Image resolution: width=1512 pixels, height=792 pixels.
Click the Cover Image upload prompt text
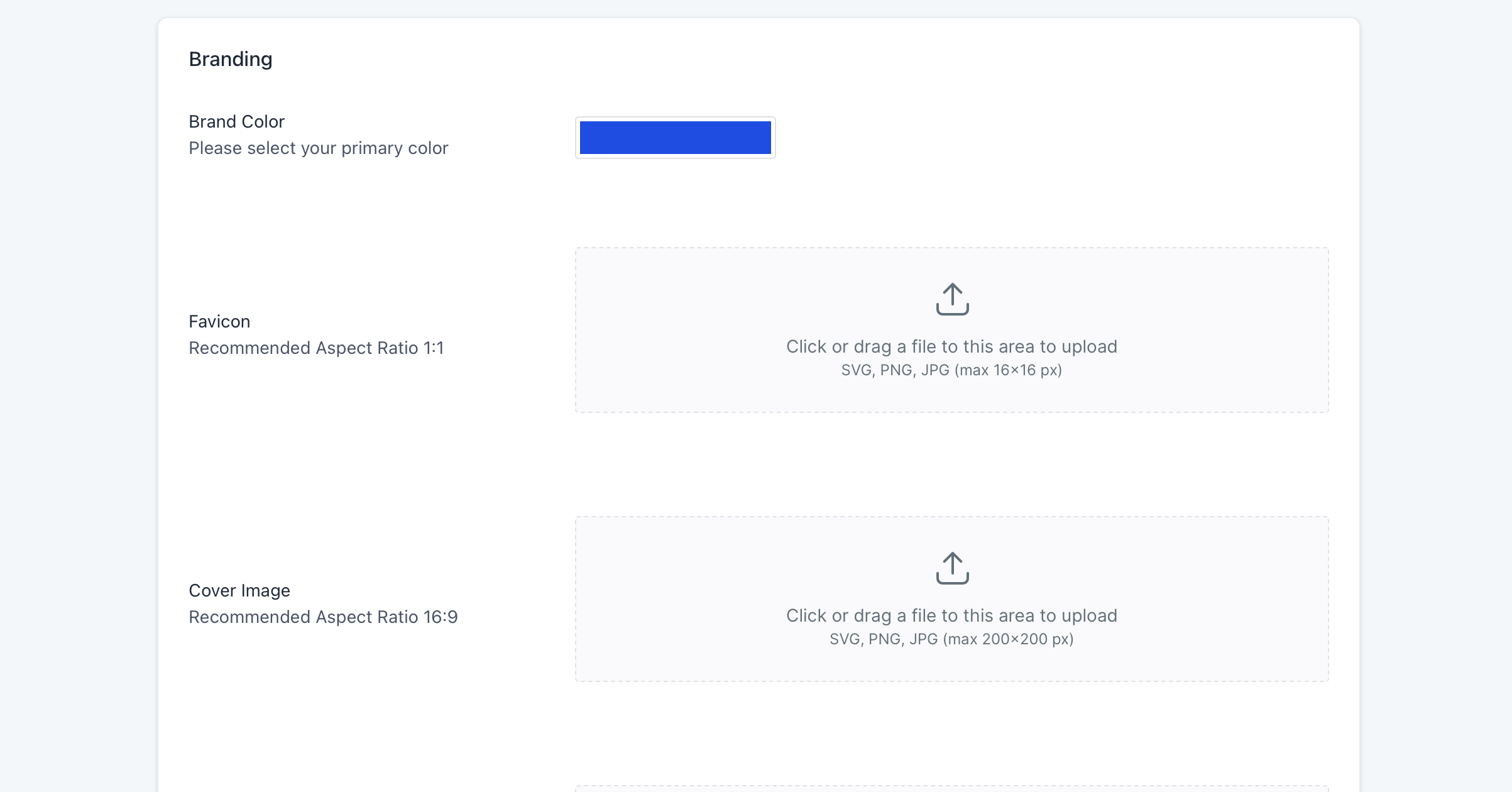coord(951,615)
